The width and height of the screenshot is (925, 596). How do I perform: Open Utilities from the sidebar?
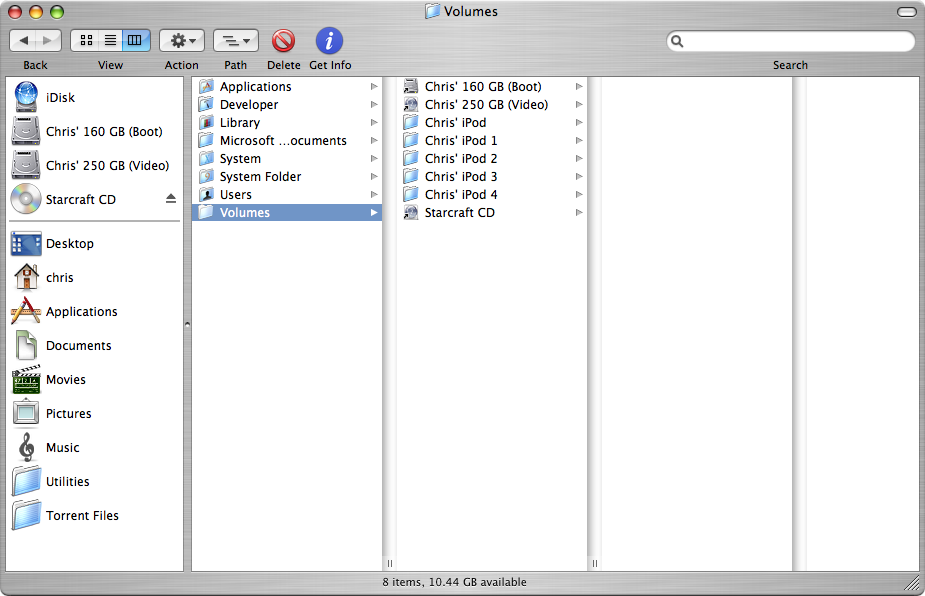tap(94, 482)
